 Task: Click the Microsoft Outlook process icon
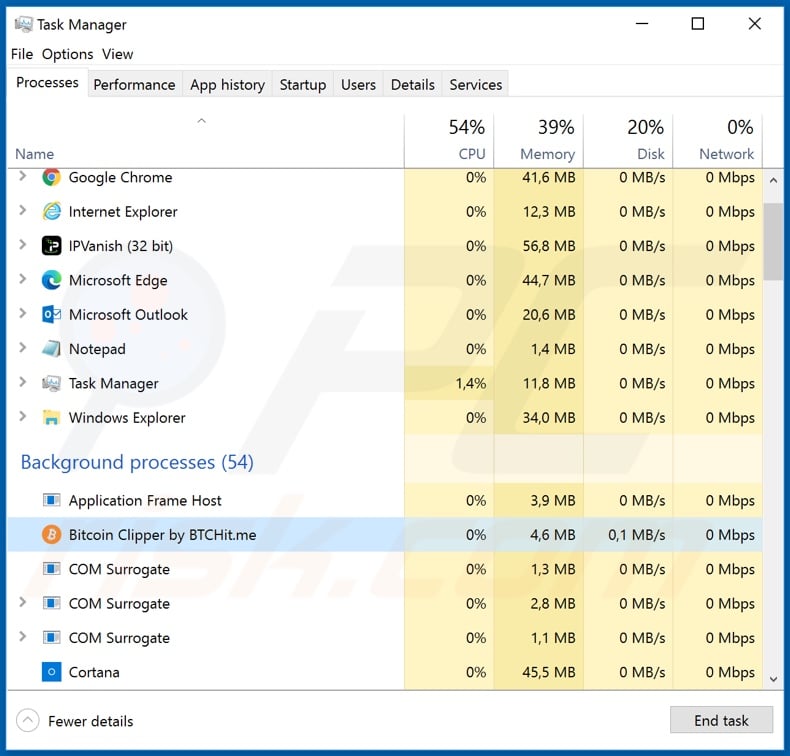[51, 314]
